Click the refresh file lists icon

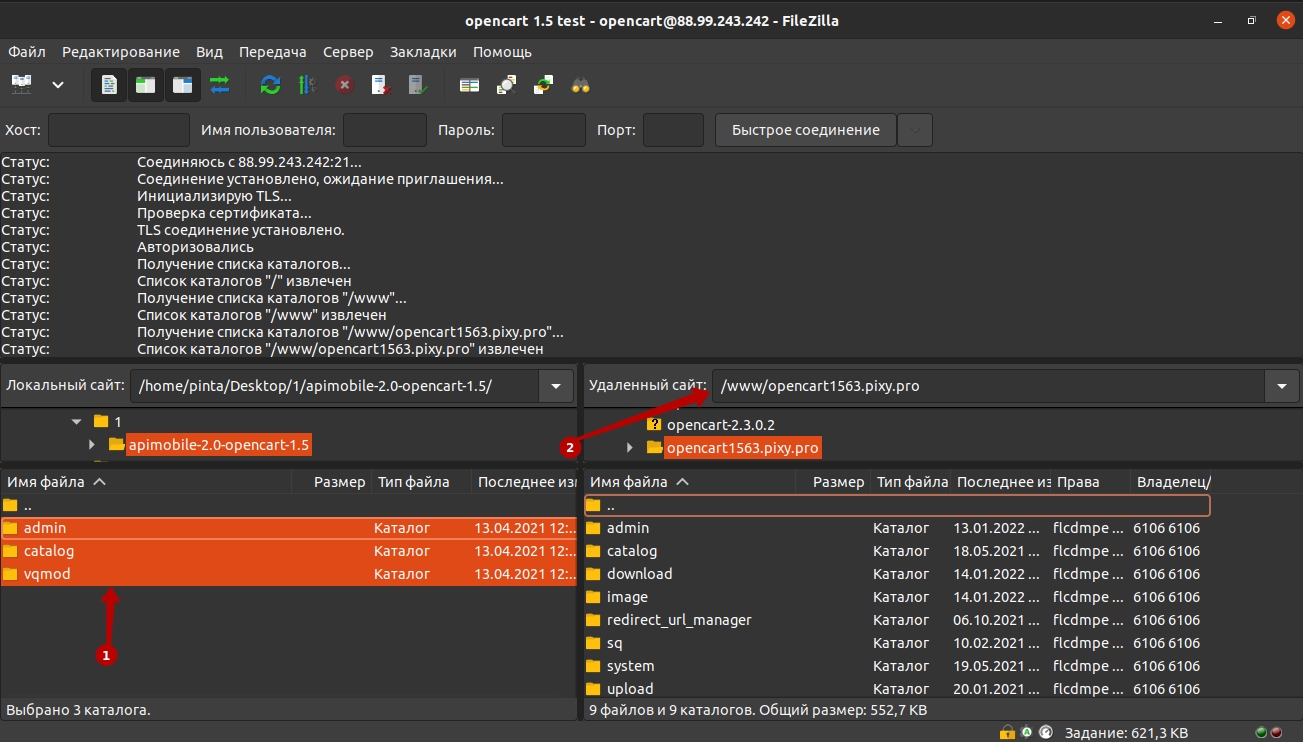(270, 85)
